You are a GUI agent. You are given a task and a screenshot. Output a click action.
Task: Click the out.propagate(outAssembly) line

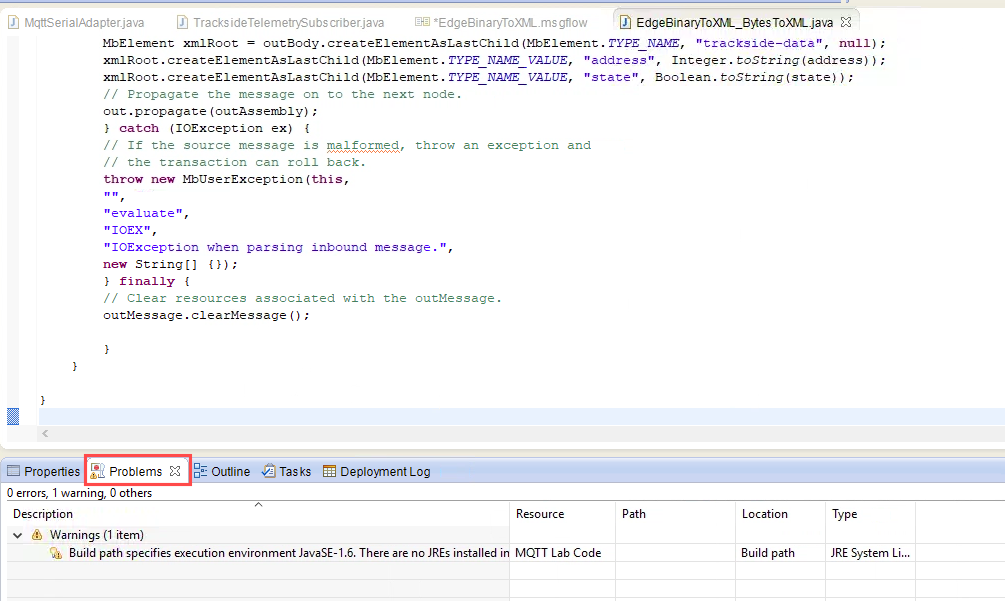click(x=210, y=111)
